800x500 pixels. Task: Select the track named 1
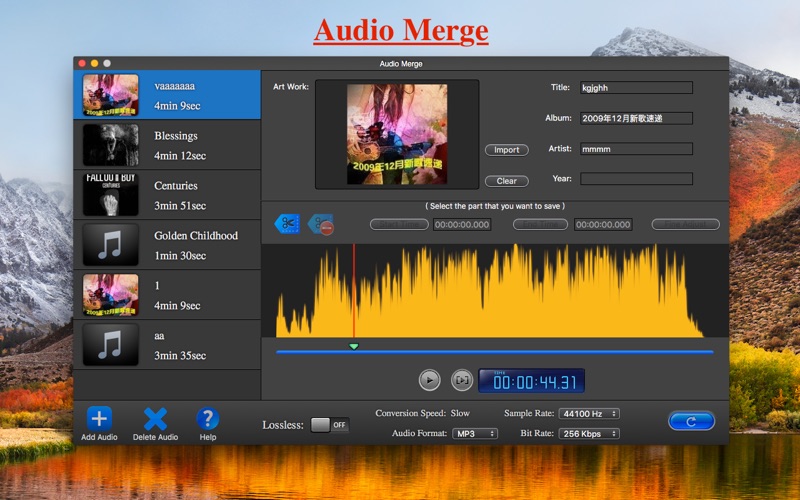167,295
